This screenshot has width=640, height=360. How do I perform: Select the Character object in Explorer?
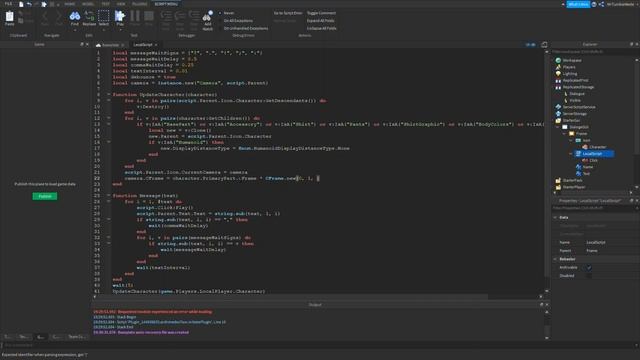[x=598, y=147]
